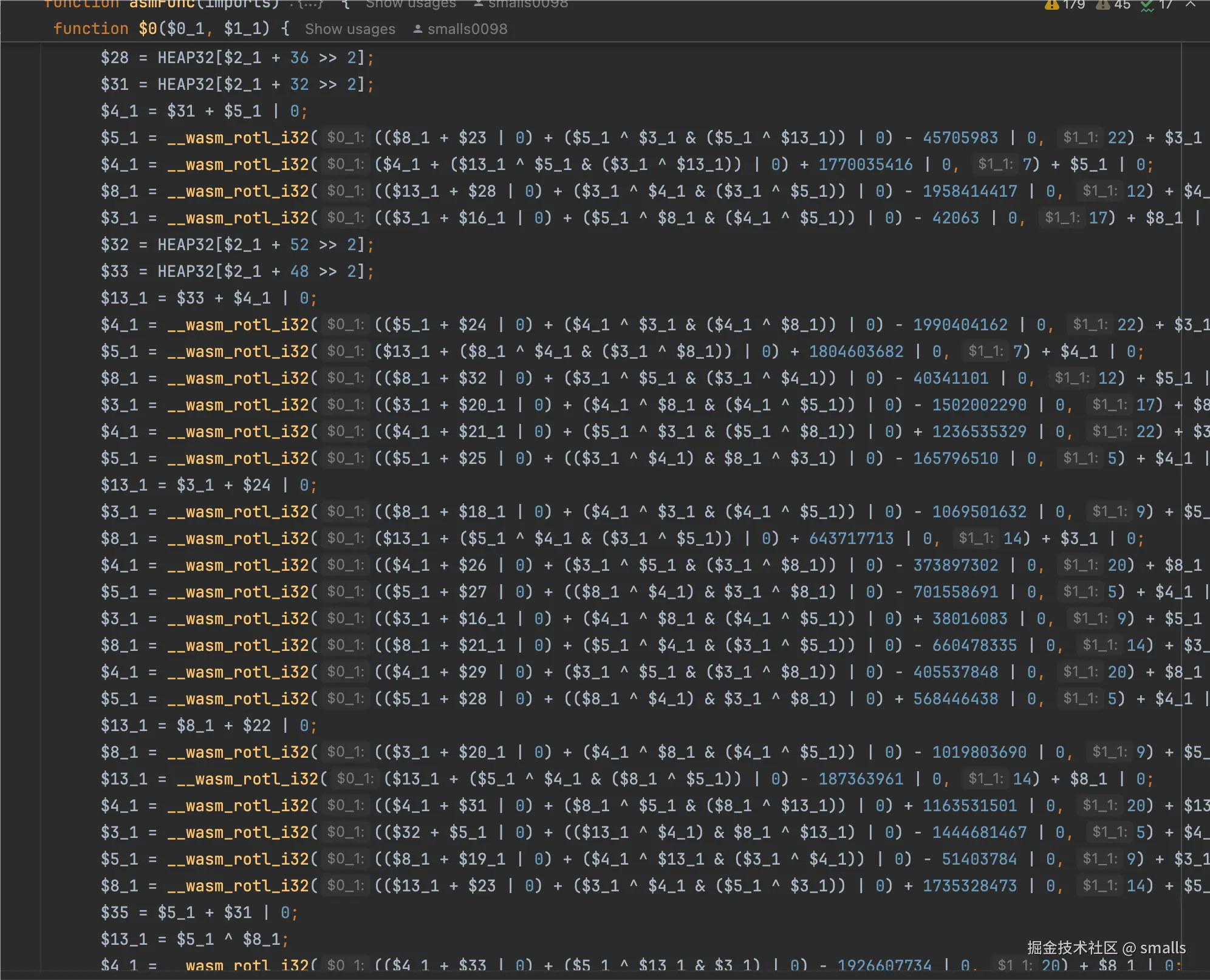
Task: Click __wasm_rotl_i32 on the 1804603682 line
Action: click(x=238, y=352)
